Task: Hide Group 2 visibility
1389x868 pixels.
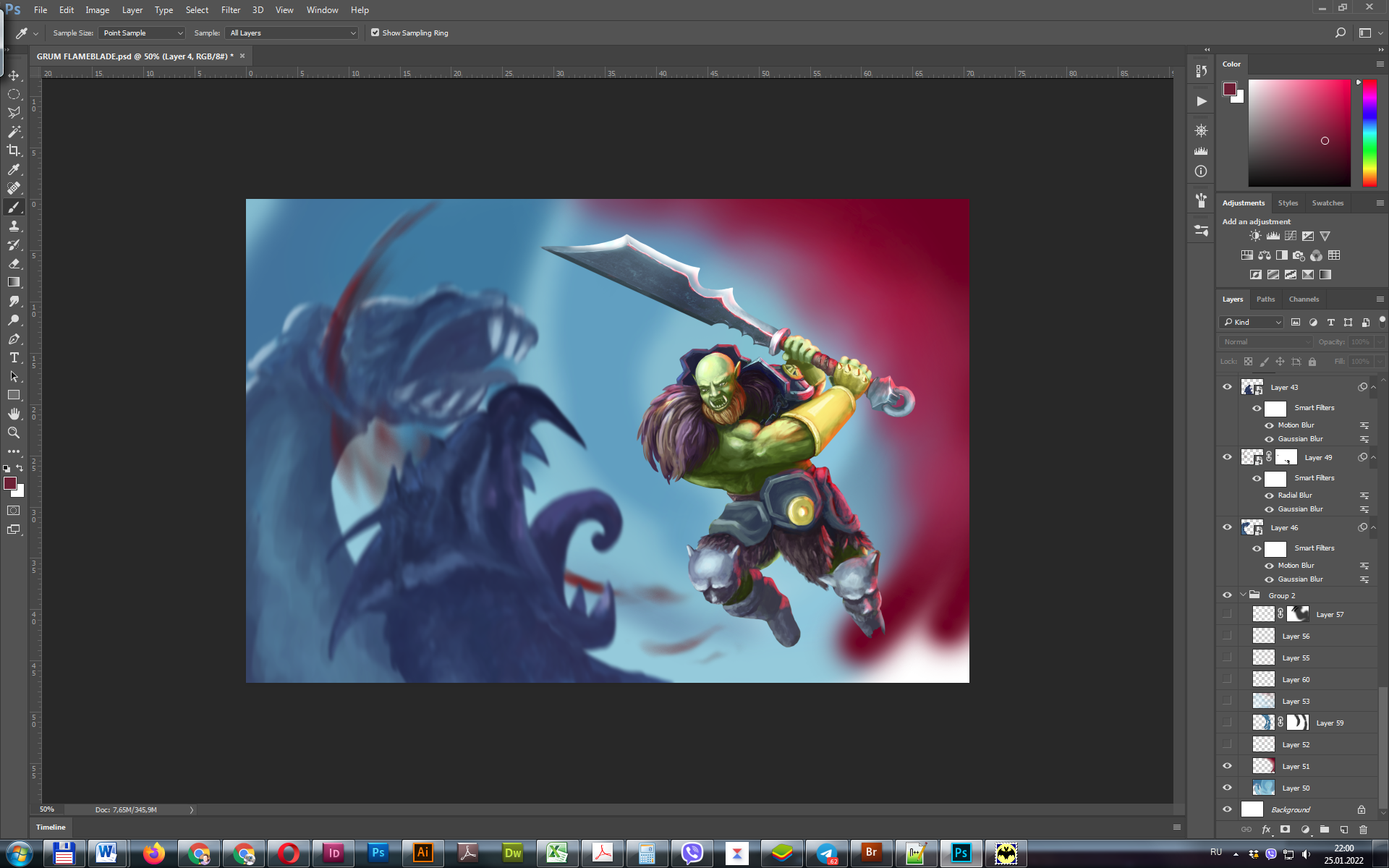Action: 1227,595
